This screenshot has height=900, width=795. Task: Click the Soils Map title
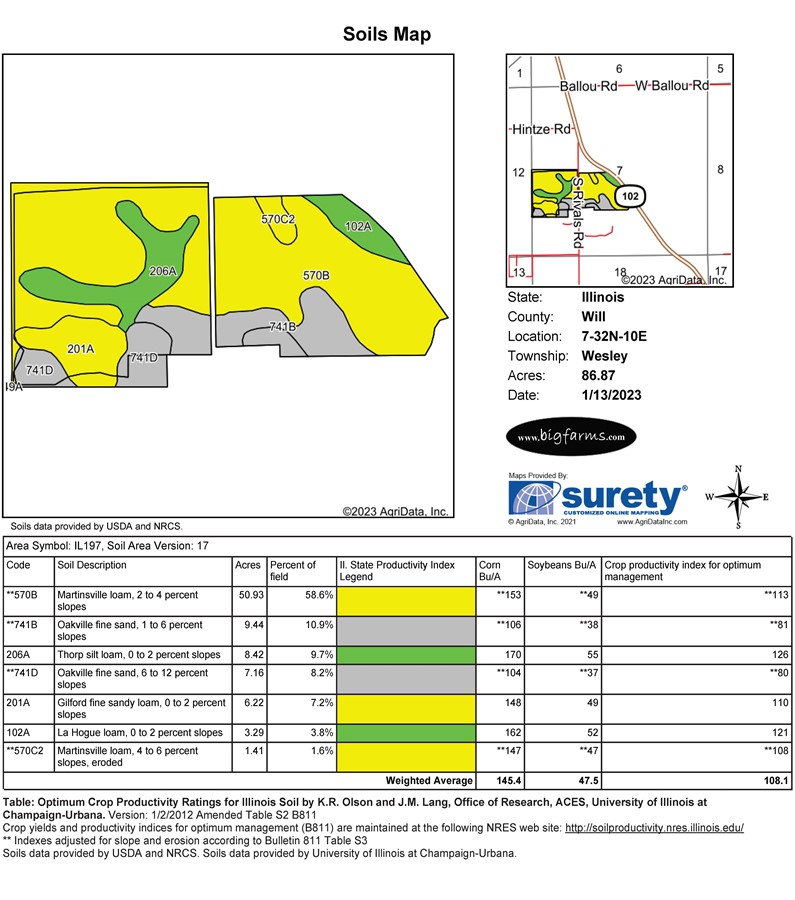(387, 34)
